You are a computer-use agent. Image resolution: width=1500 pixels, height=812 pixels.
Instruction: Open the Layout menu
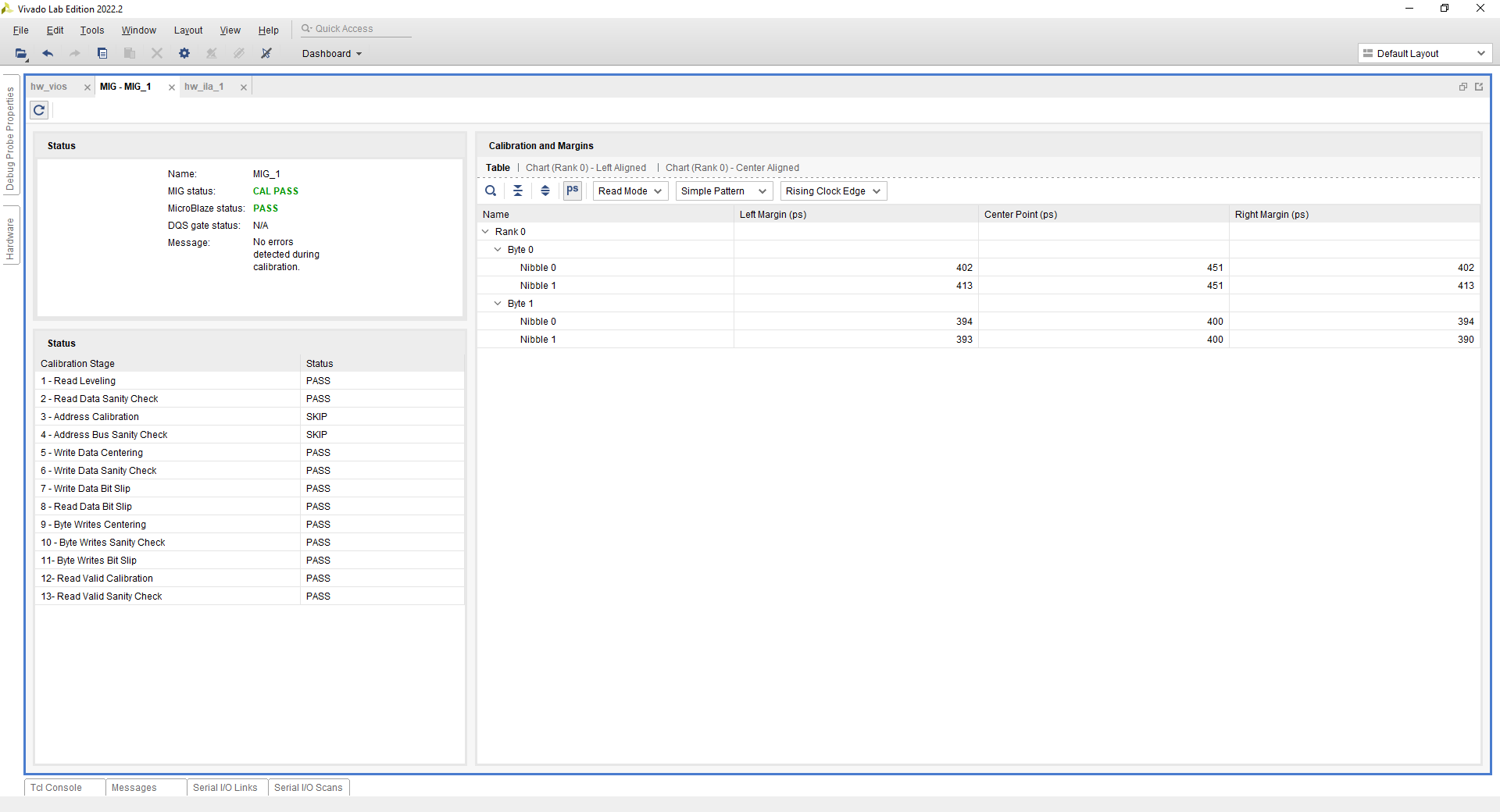coord(188,30)
